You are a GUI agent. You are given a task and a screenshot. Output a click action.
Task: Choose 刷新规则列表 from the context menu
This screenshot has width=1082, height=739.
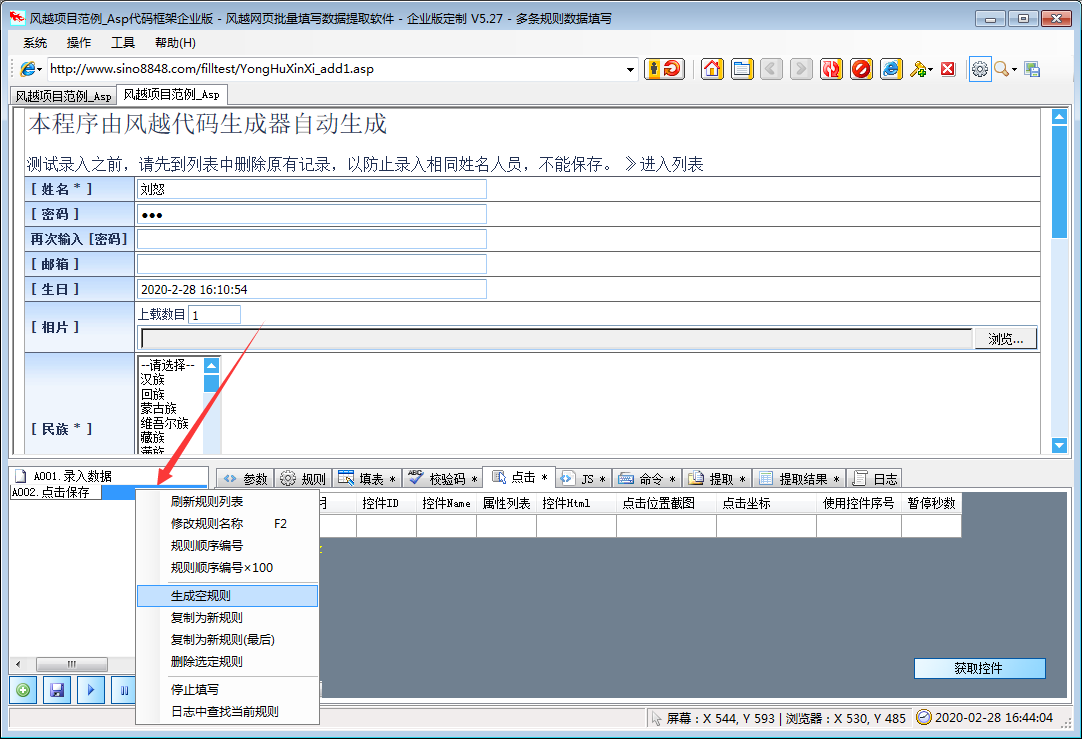coord(227,502)
